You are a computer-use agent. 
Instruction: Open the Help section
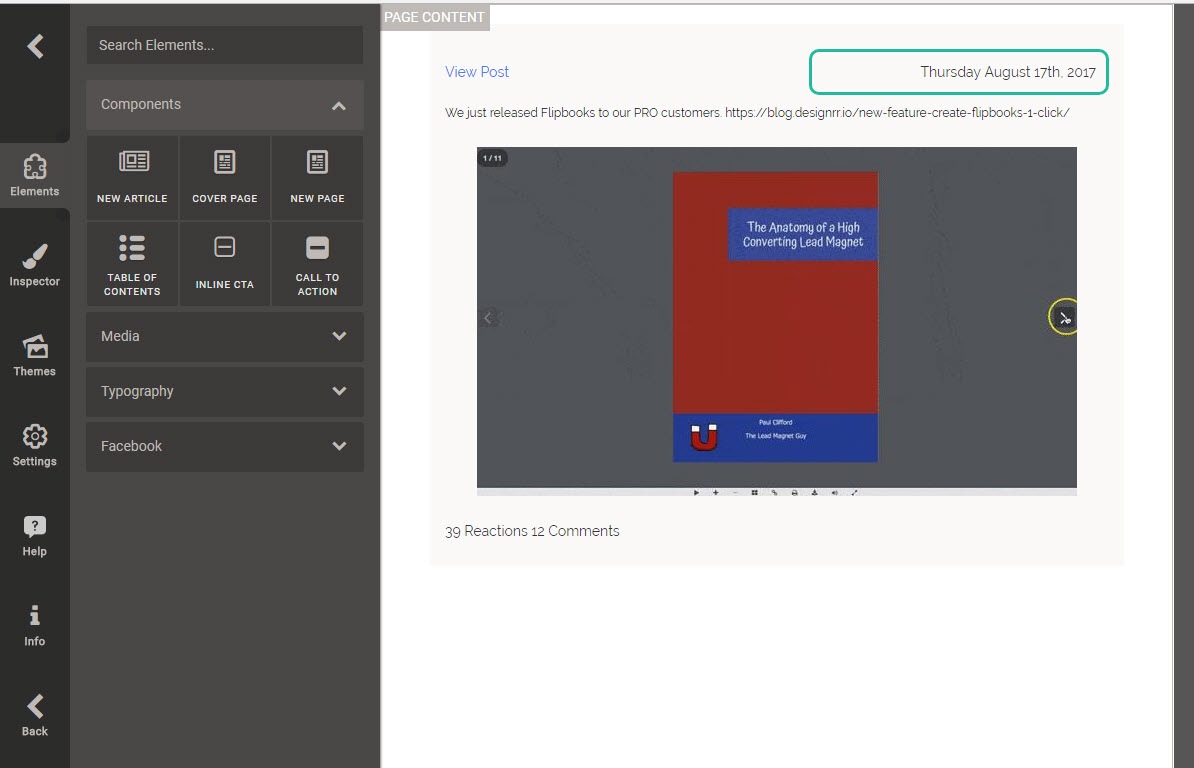pyautogui.click(x=34, y=535)
